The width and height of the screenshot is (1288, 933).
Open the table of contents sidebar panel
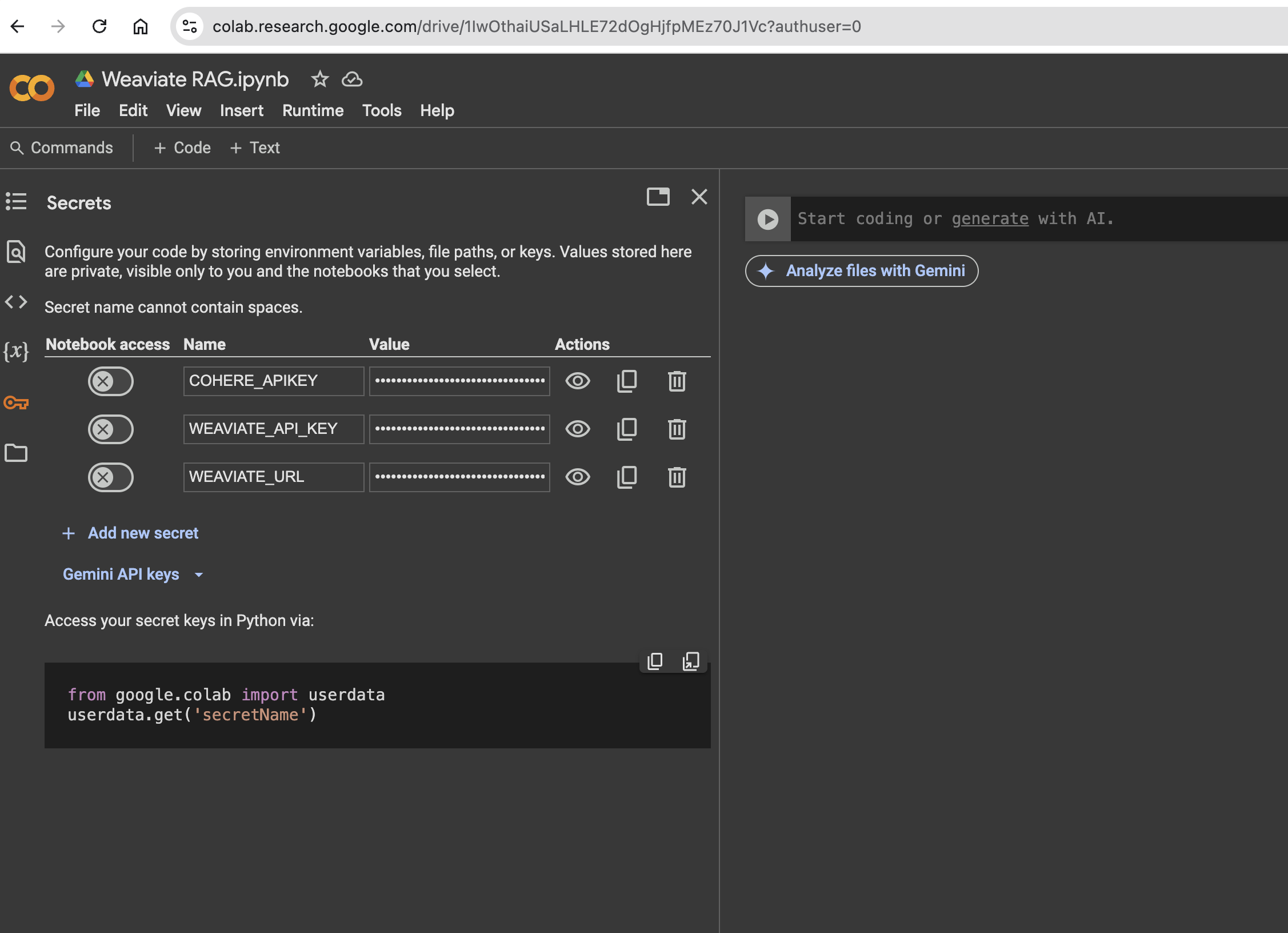pyautogui.click(x=15, y=202)
